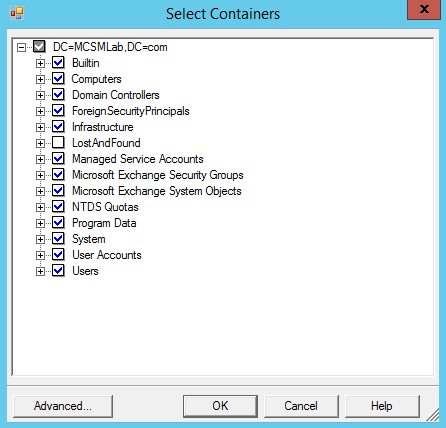Uncheck the Program Data checkbox
This screenshot has width=446, height=428.
[x=58, y=222]
